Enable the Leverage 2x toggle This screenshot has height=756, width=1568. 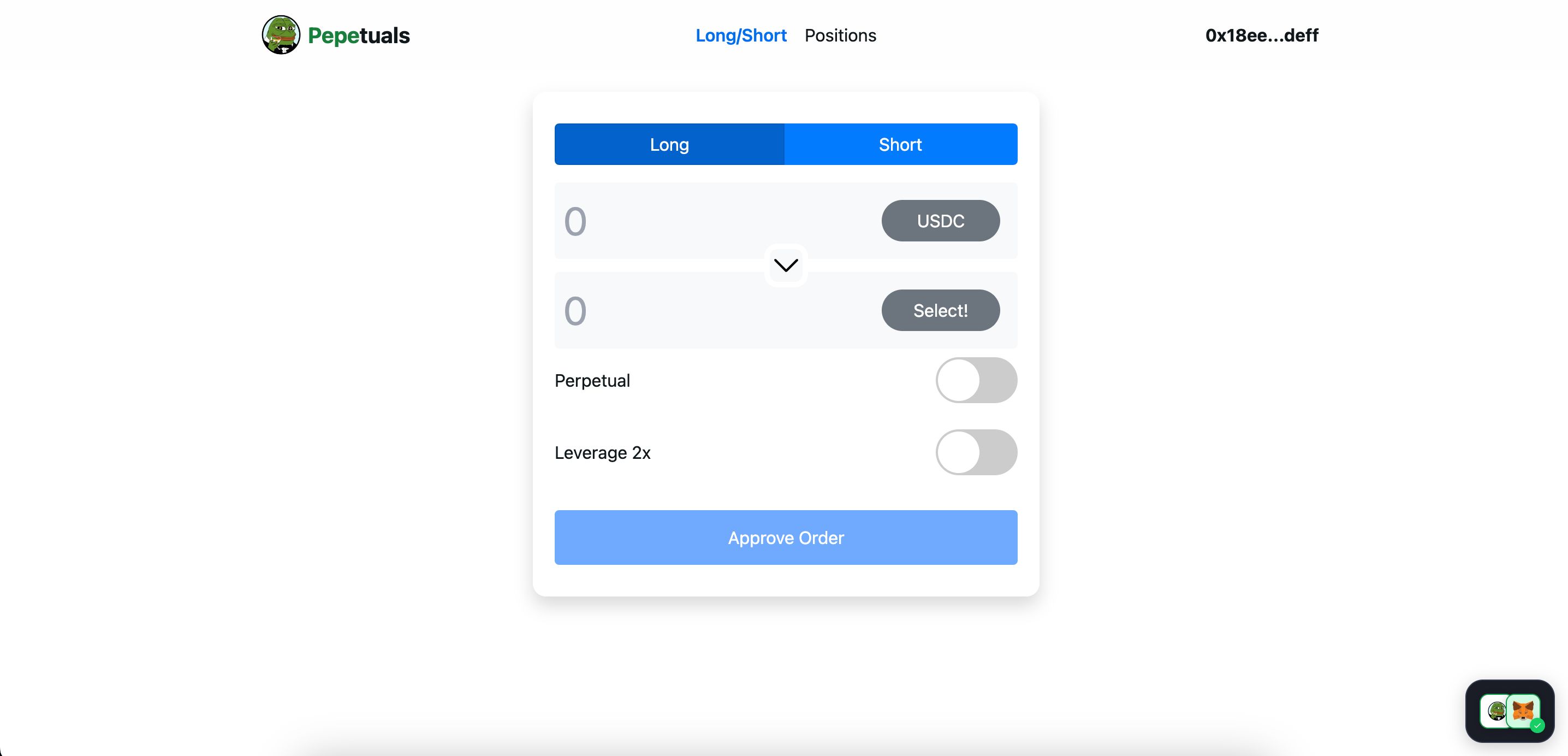click(977, 452)
